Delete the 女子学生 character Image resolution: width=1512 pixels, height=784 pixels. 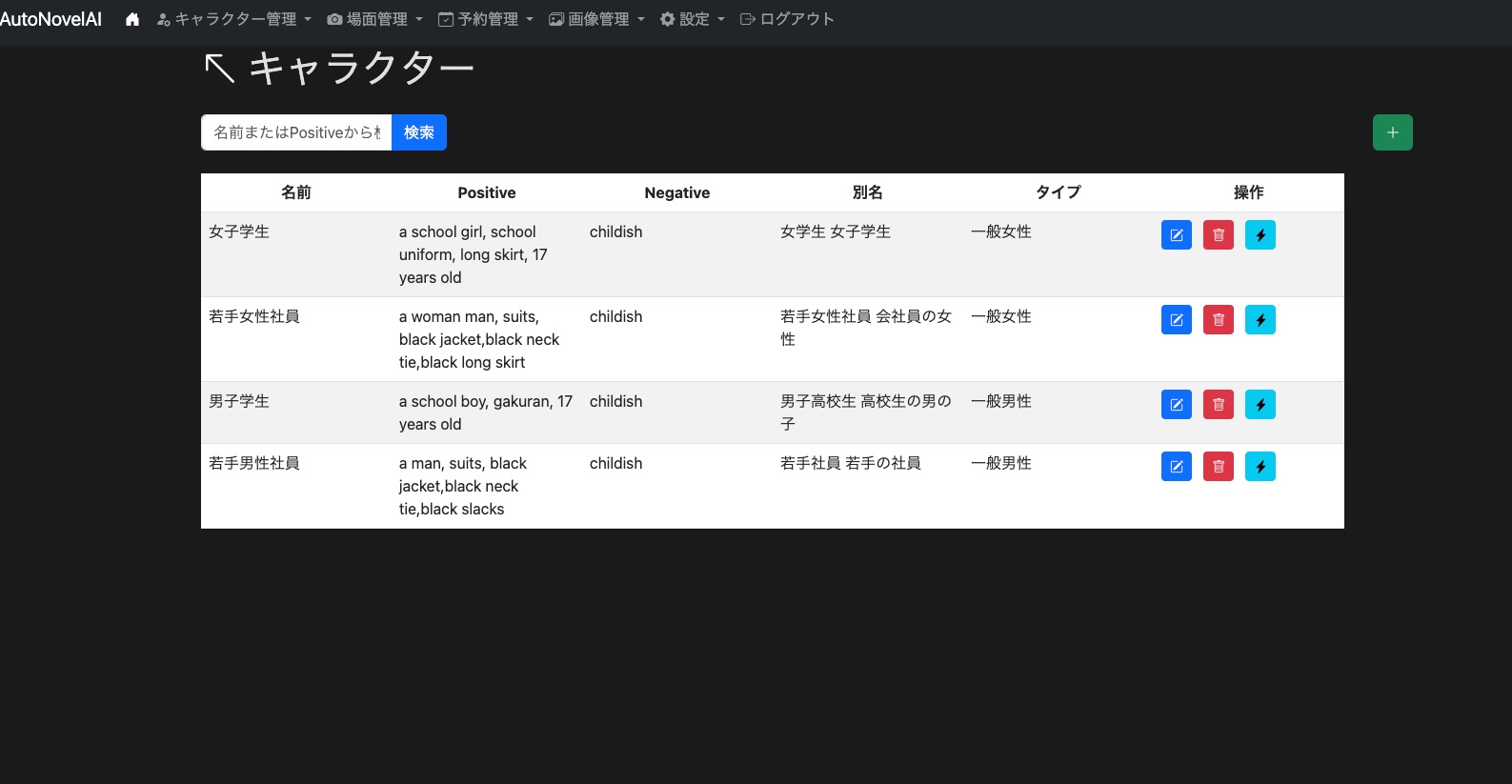tap(1218, 235)
